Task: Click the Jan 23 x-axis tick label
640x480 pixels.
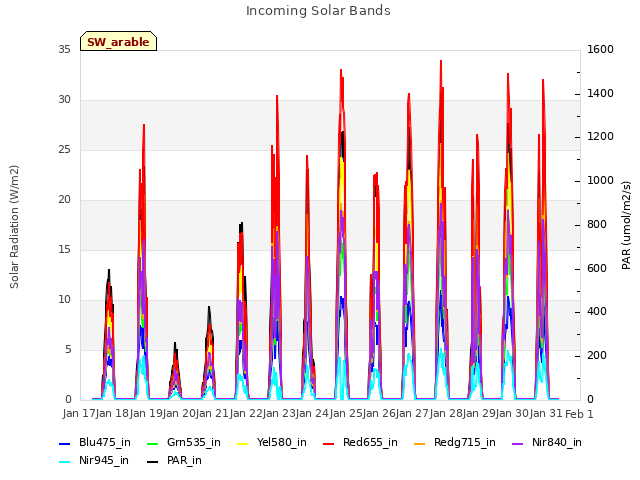Action: coord(279,413)
